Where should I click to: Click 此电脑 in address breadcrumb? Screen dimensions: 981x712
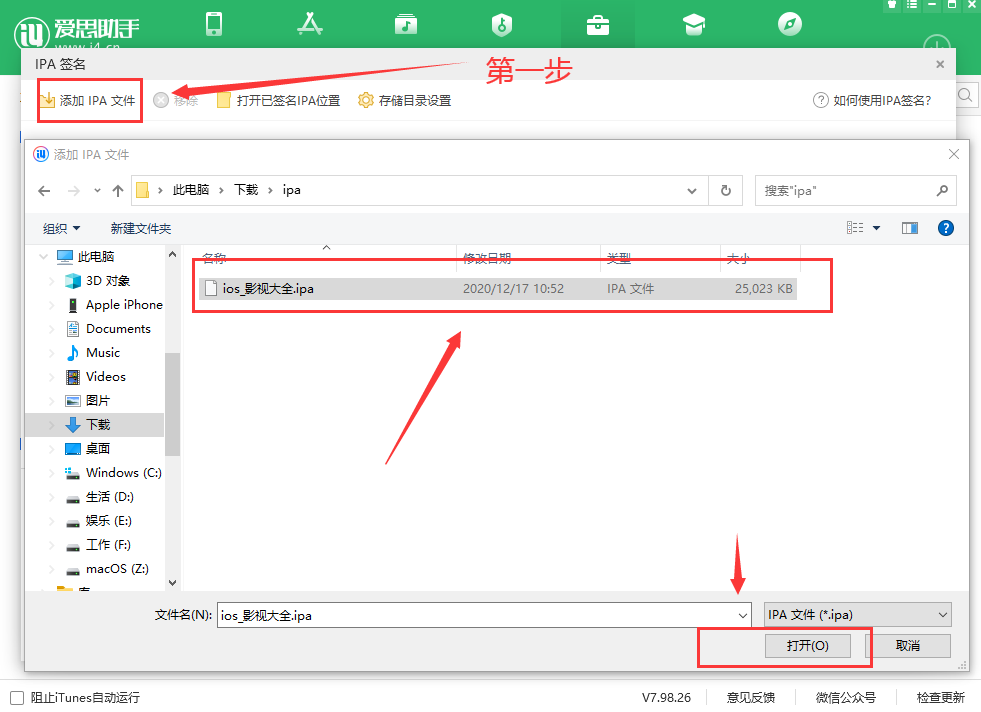(x=191, y=190)
